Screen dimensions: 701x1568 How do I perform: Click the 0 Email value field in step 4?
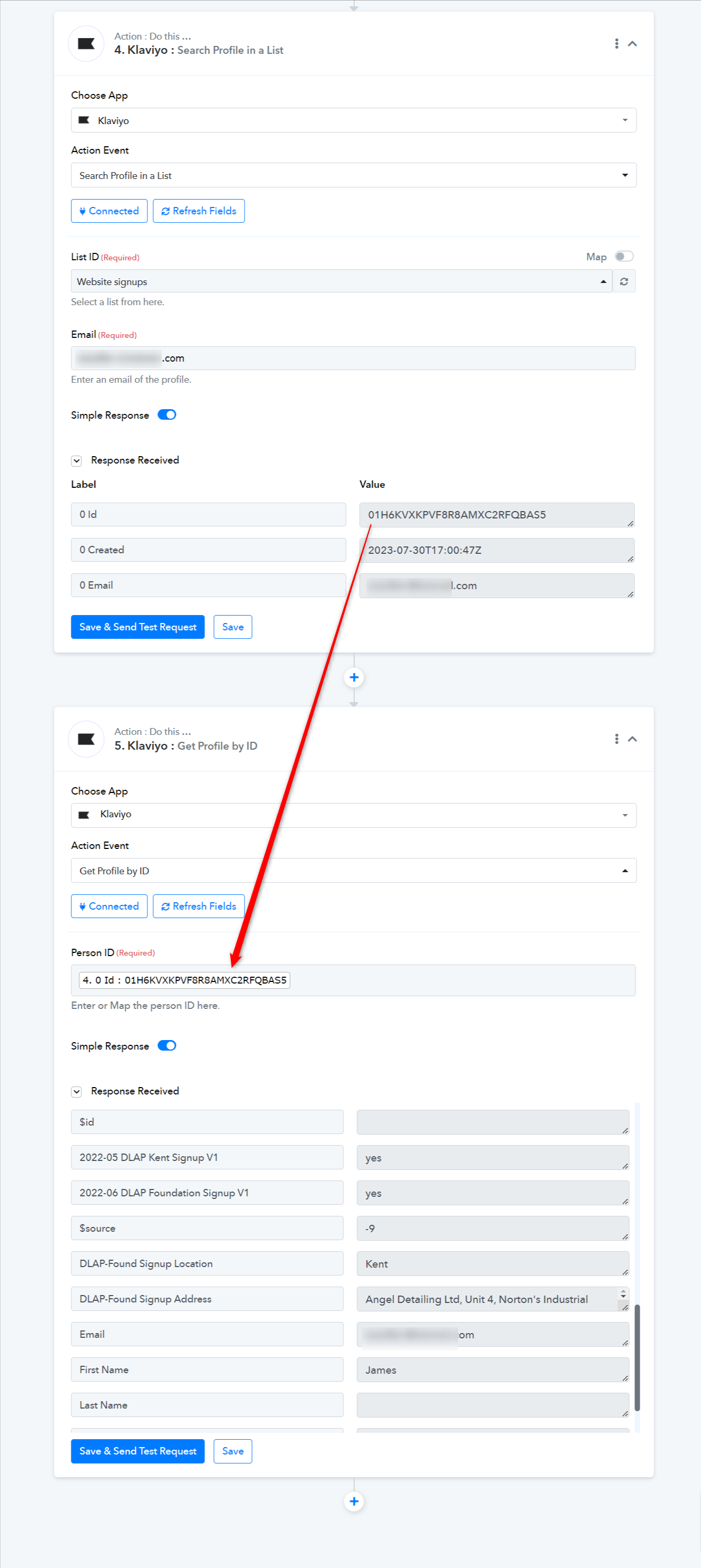[497, 585]
